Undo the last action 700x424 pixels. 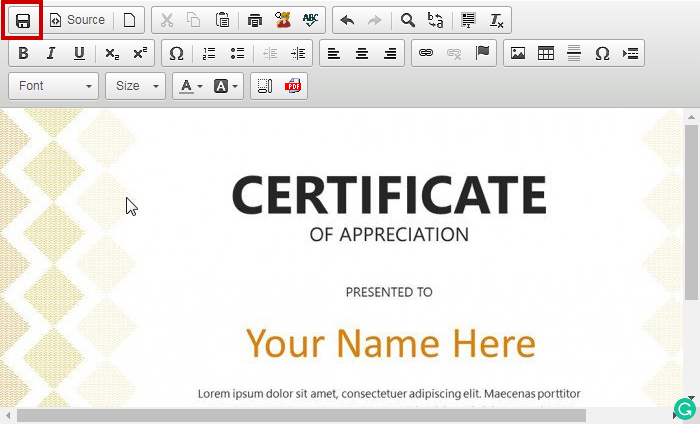347,20
